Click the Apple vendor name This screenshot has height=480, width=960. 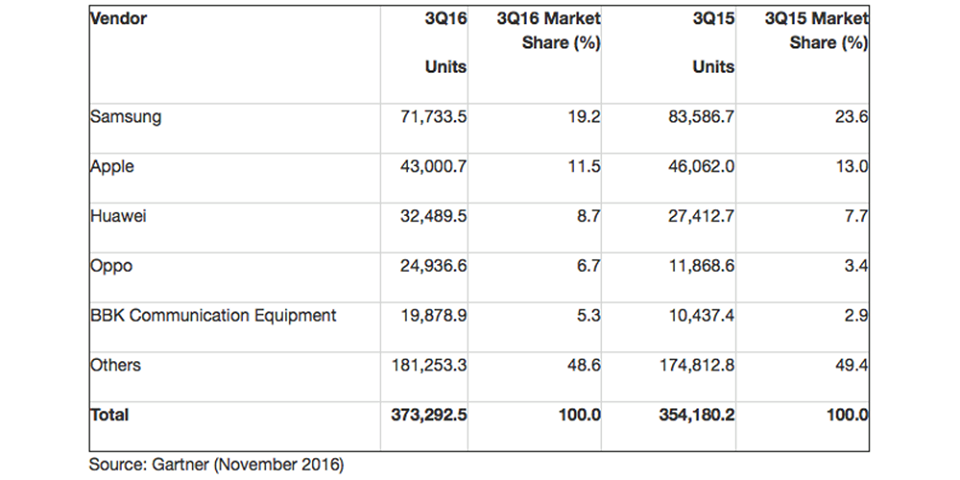(112, 167)
